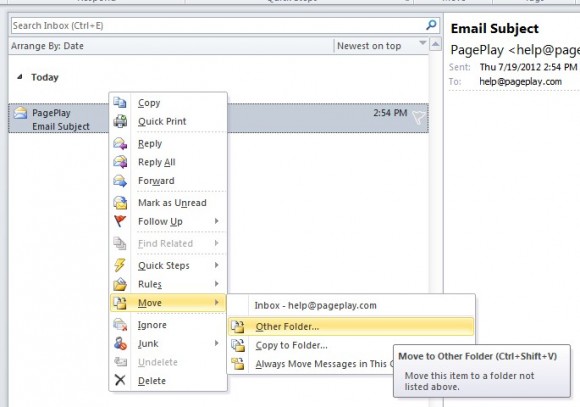Choose Reply All in the menu
The image size is (580, 407).
168,162
